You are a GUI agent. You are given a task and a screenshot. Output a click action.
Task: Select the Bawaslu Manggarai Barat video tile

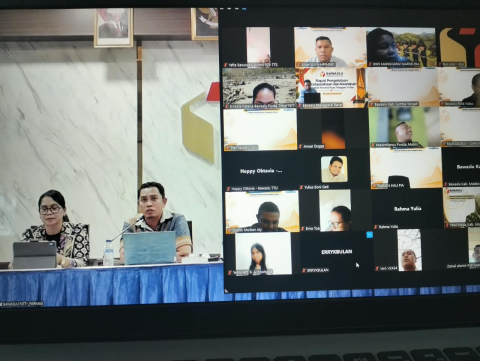click(x=331, y=88)
